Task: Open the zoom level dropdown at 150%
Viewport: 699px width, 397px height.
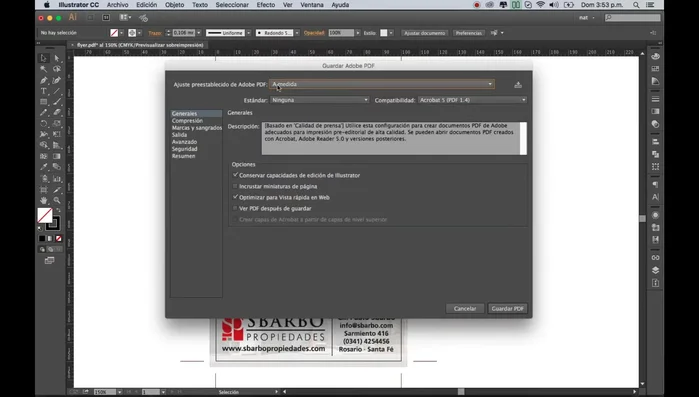Action: coord(119,392)
